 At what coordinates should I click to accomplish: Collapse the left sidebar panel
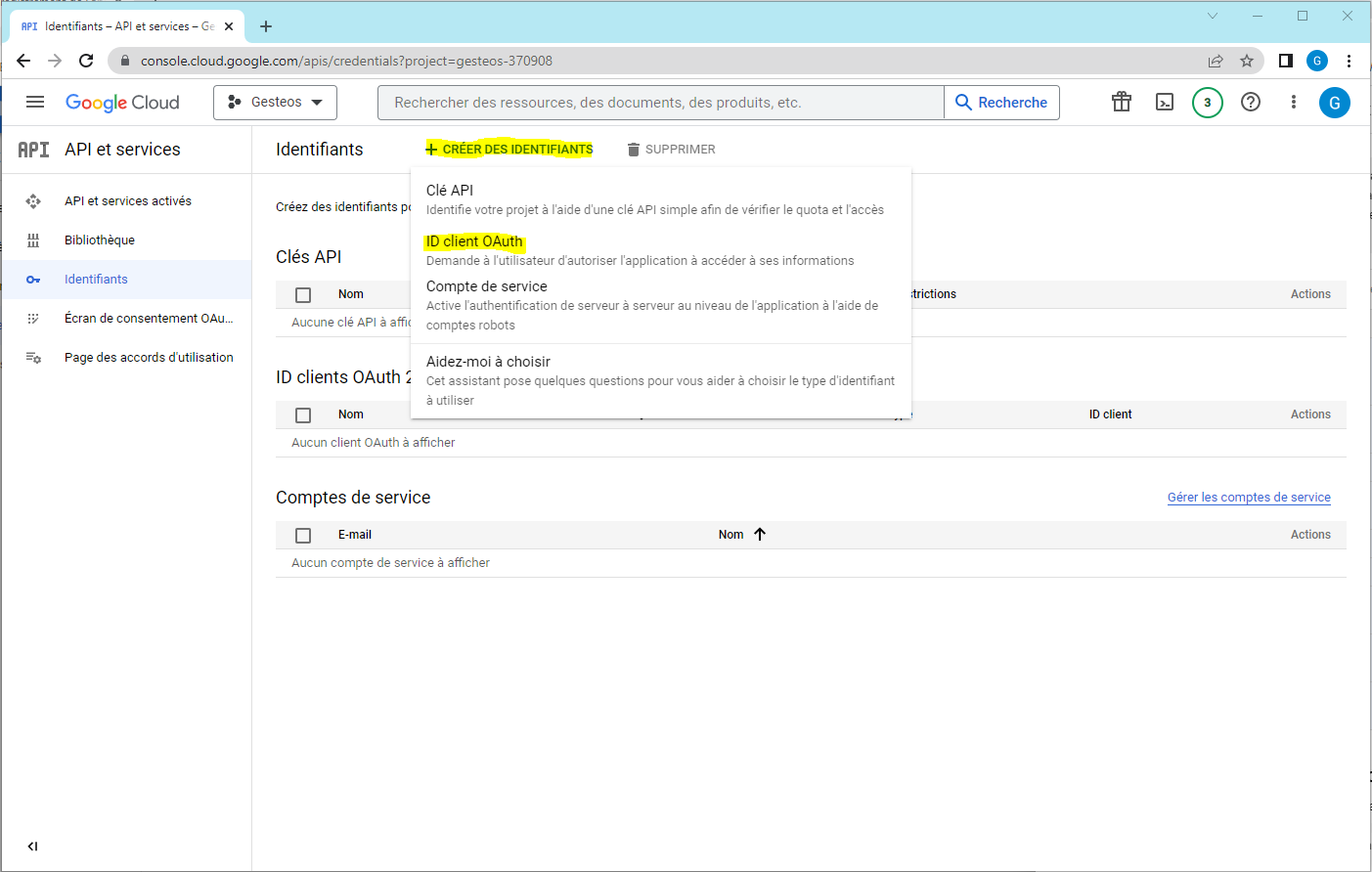pyautogui.click(x=32, y=847)
